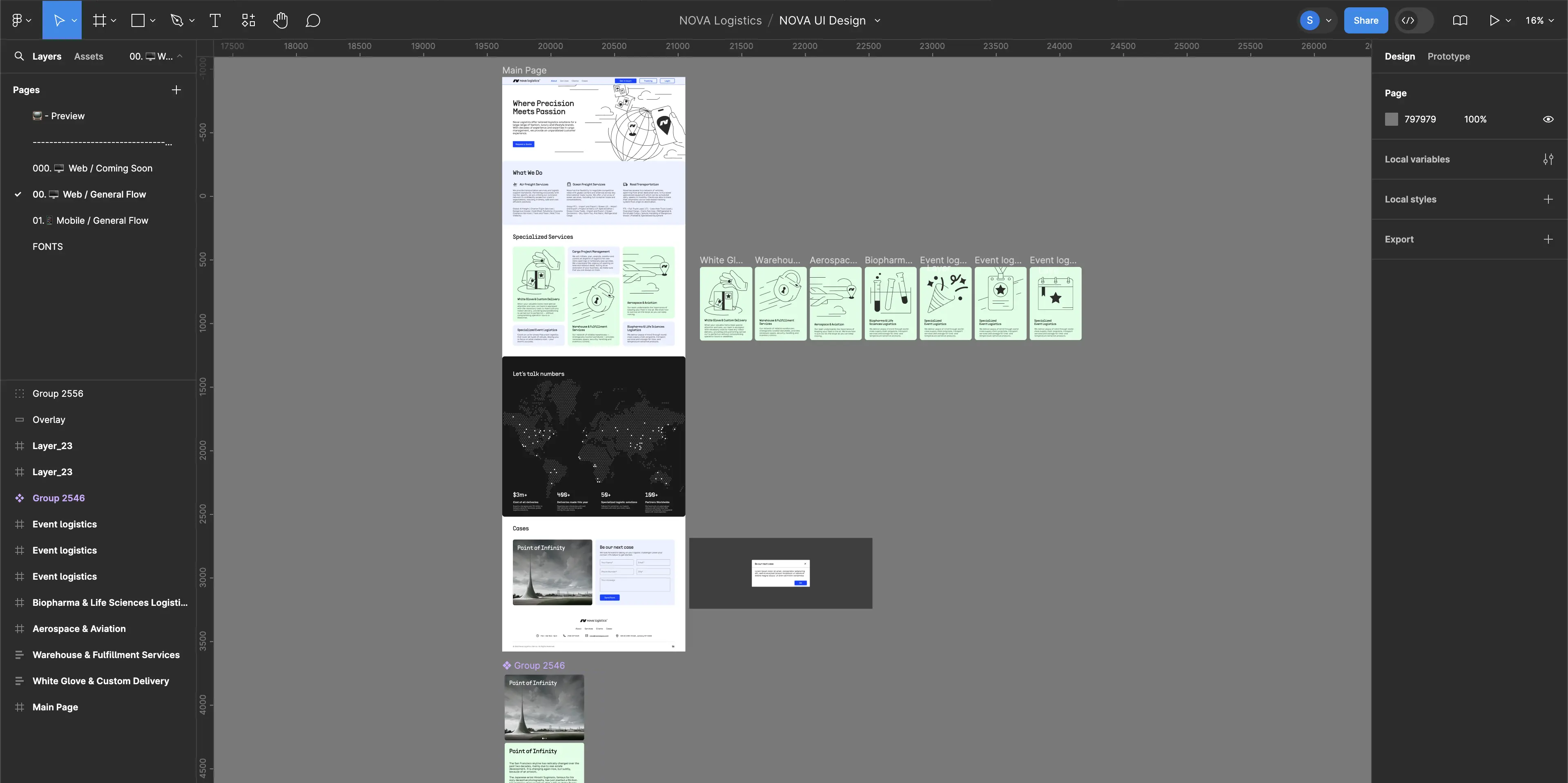The image size is (1568, 783).
Task: Open multiplayer avatar dropdown
Action: click(1328, 21)
